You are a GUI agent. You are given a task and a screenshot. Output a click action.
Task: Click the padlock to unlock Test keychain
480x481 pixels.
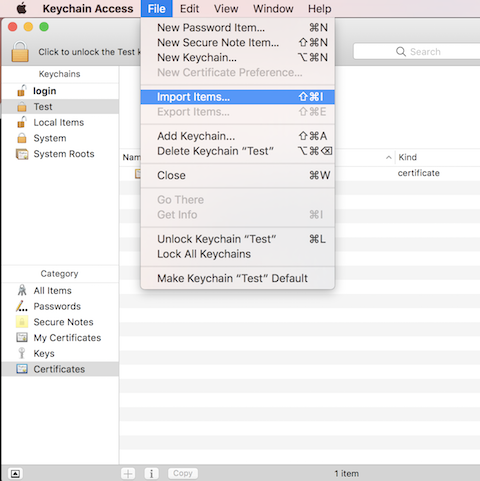[x=20, y=51]
